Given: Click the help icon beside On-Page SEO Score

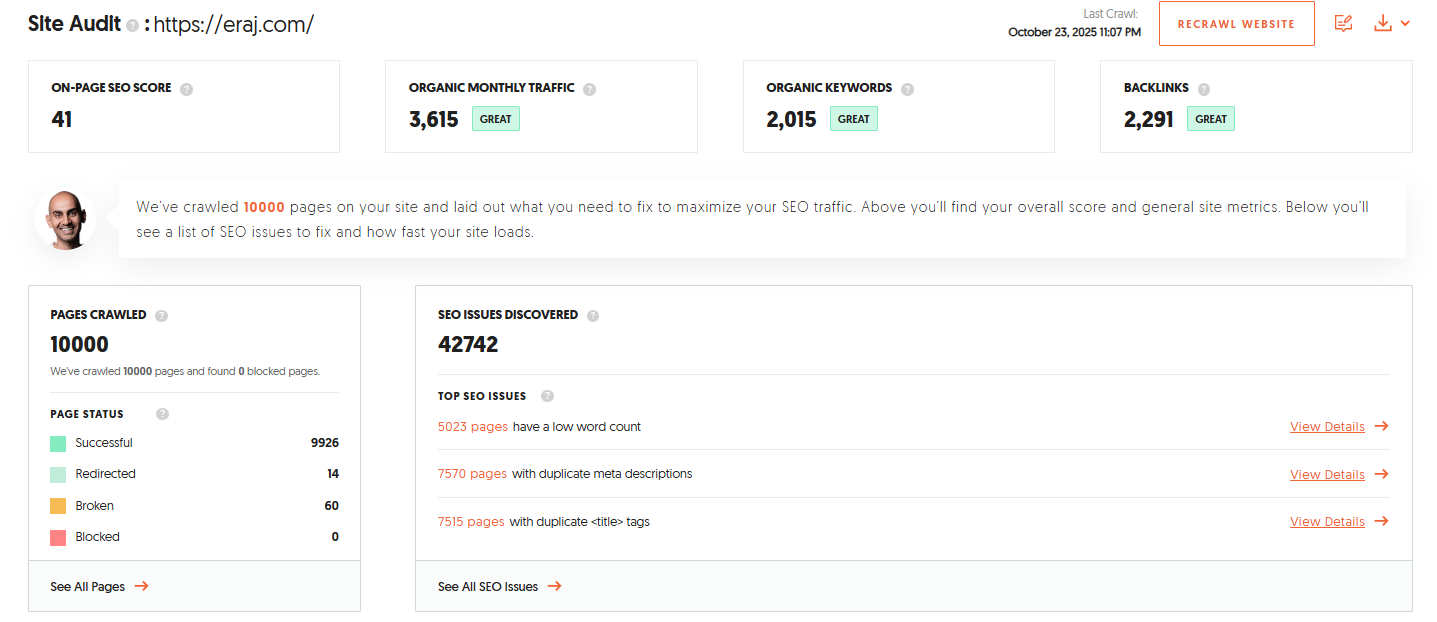Looking at the screenshot, I should tap(187, 89).
